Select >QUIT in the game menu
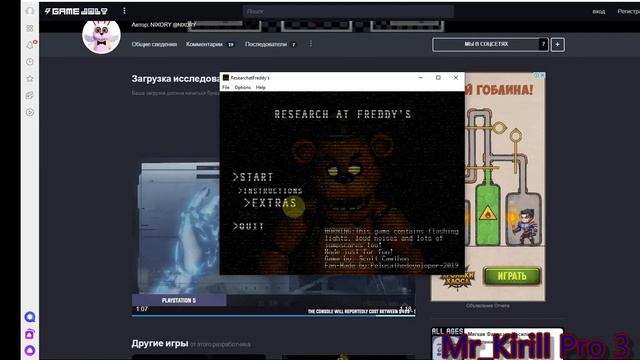The image size is (640, 360). tap(248, 226)
